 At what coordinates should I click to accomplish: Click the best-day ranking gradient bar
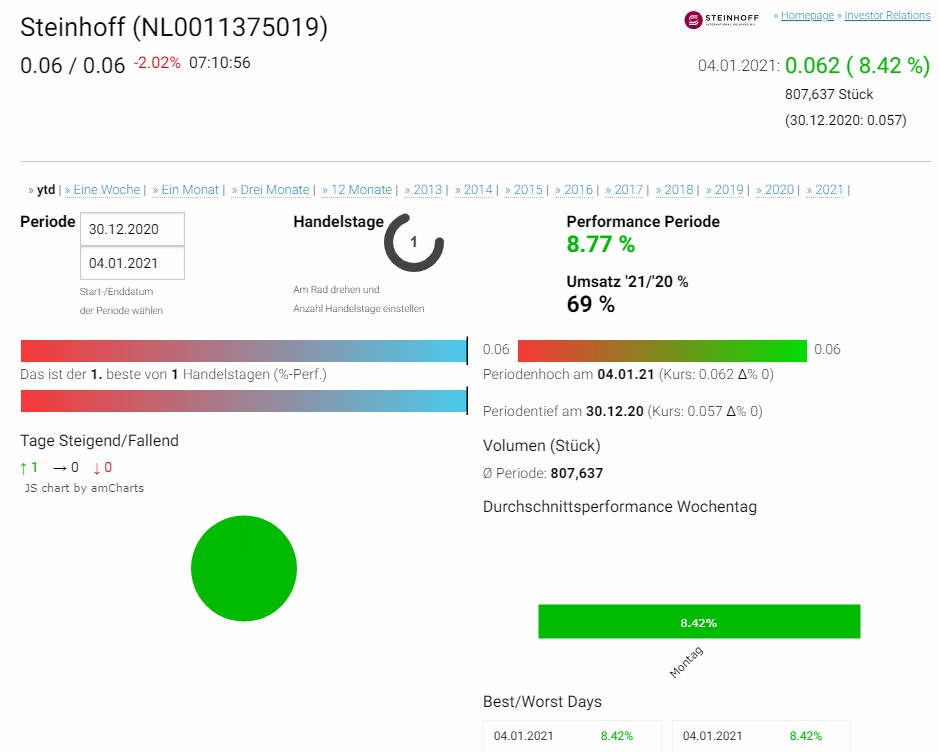click(244, 351)
